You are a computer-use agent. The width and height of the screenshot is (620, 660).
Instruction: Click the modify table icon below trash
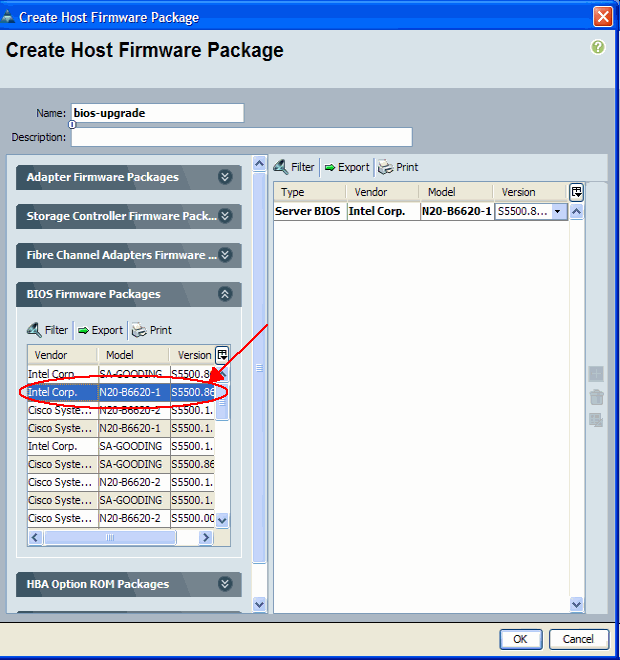pyautogui.click(x=596, y=420)
